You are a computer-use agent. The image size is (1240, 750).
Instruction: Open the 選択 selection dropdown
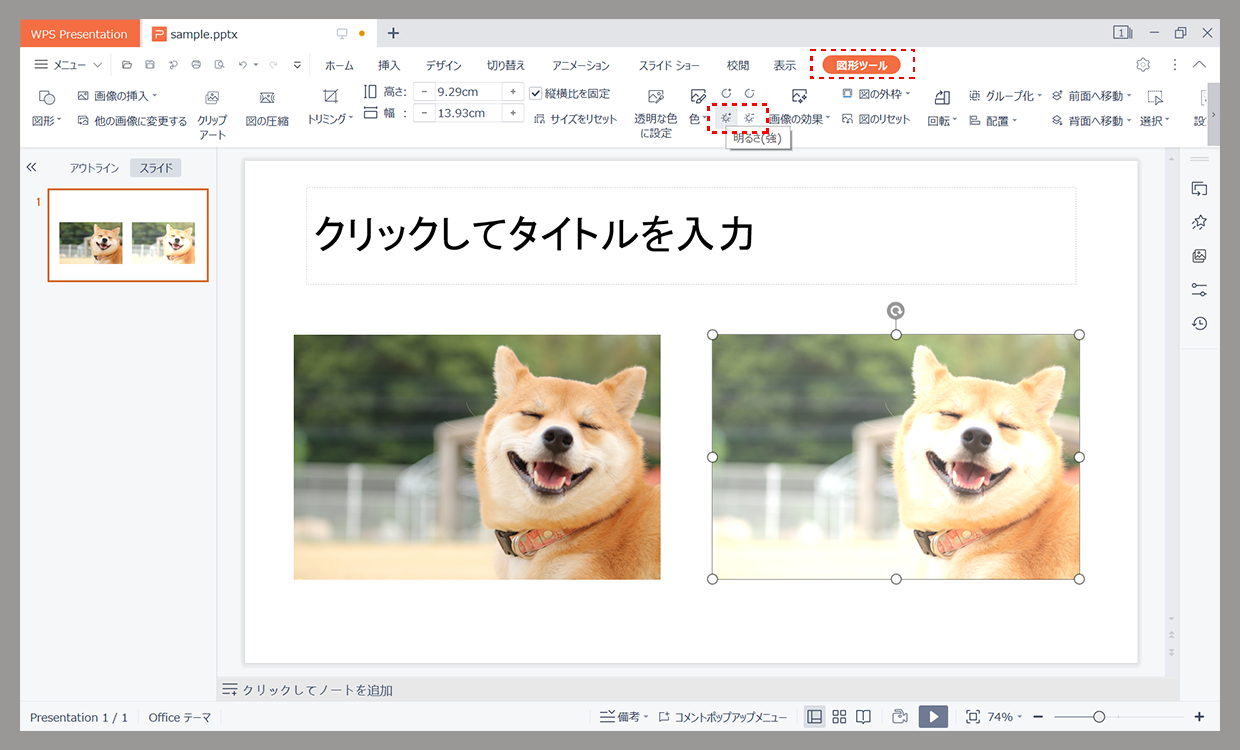point(1155,121)
